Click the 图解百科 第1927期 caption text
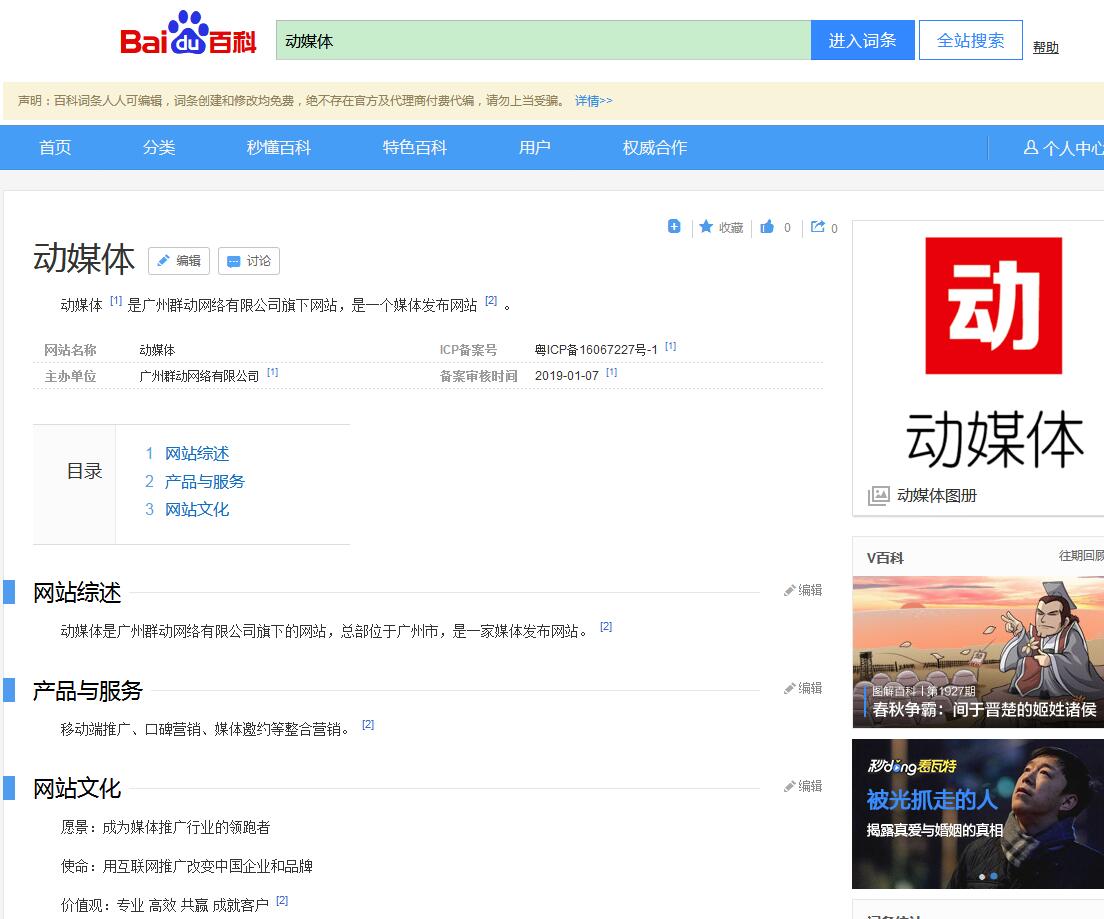 [924, 691]
